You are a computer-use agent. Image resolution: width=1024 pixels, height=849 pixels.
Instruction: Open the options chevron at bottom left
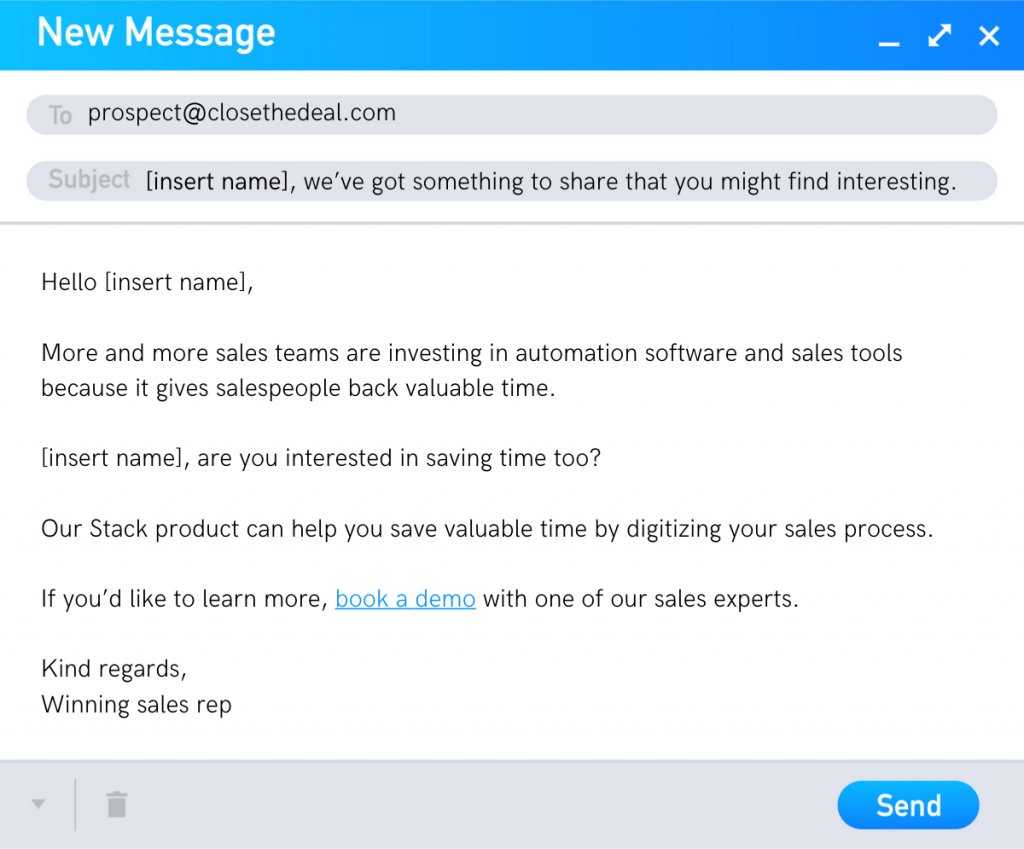tap(38, 804)
